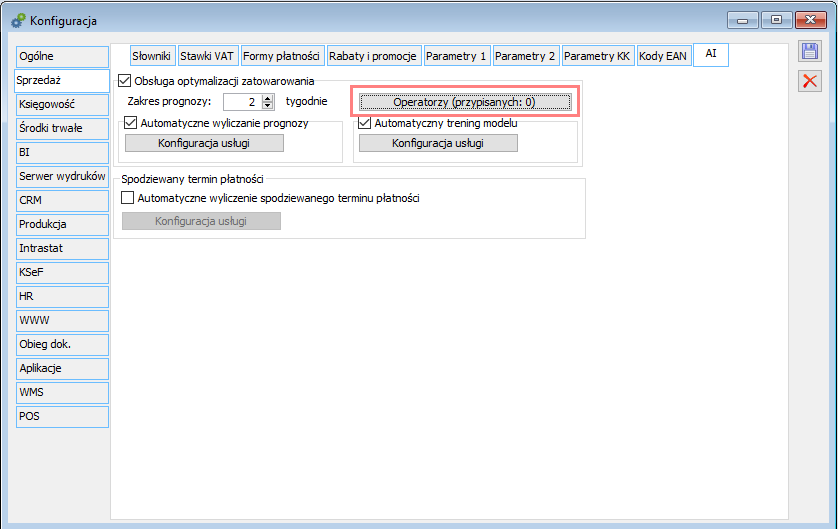
Task: Open the Księgowość section
Action: pos(63,105)
